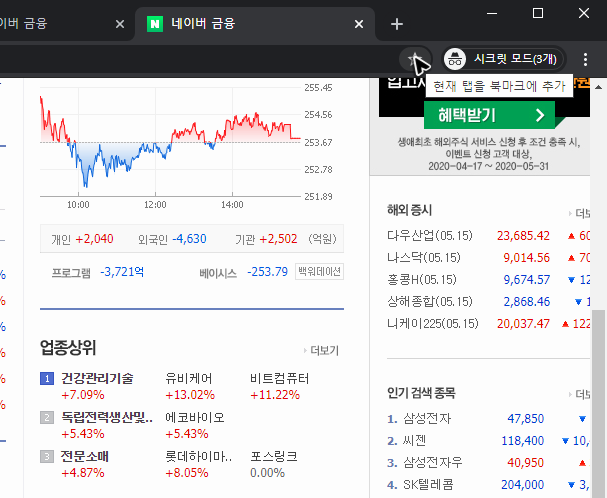
Task: Click the 홍콩H value 9,674.57
Action: [526, 280]
